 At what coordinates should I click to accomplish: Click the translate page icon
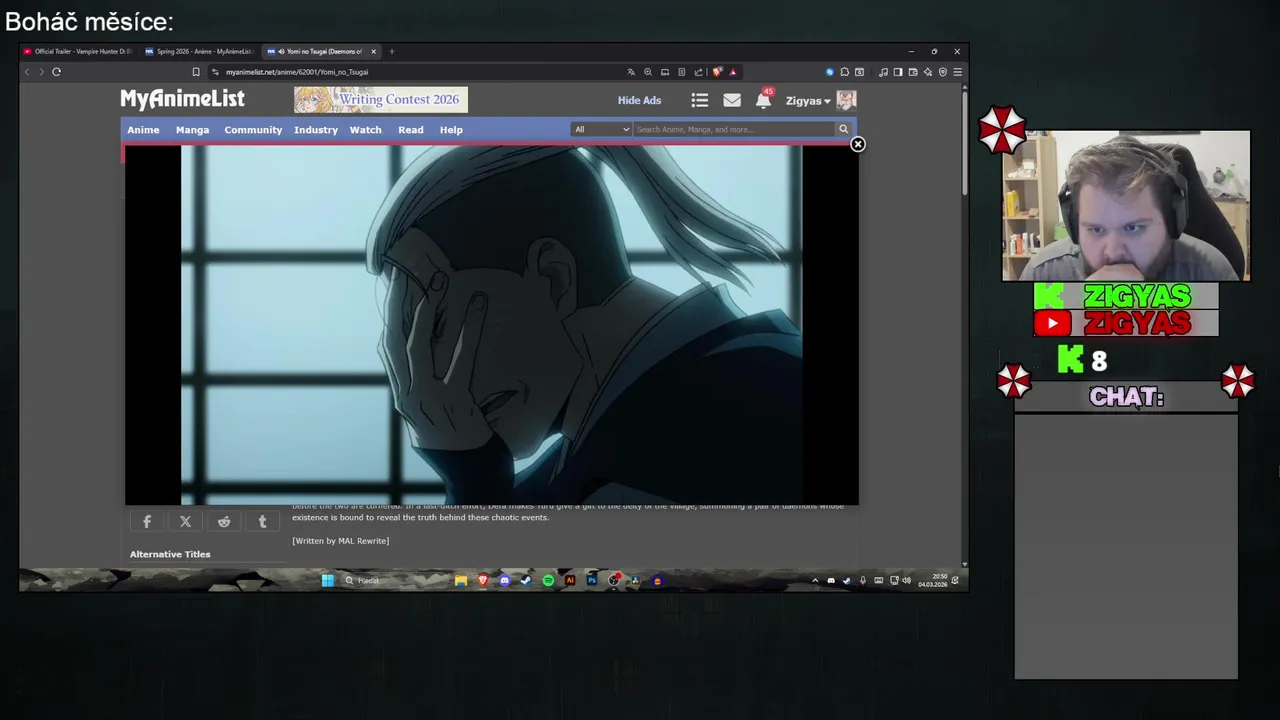631,72
